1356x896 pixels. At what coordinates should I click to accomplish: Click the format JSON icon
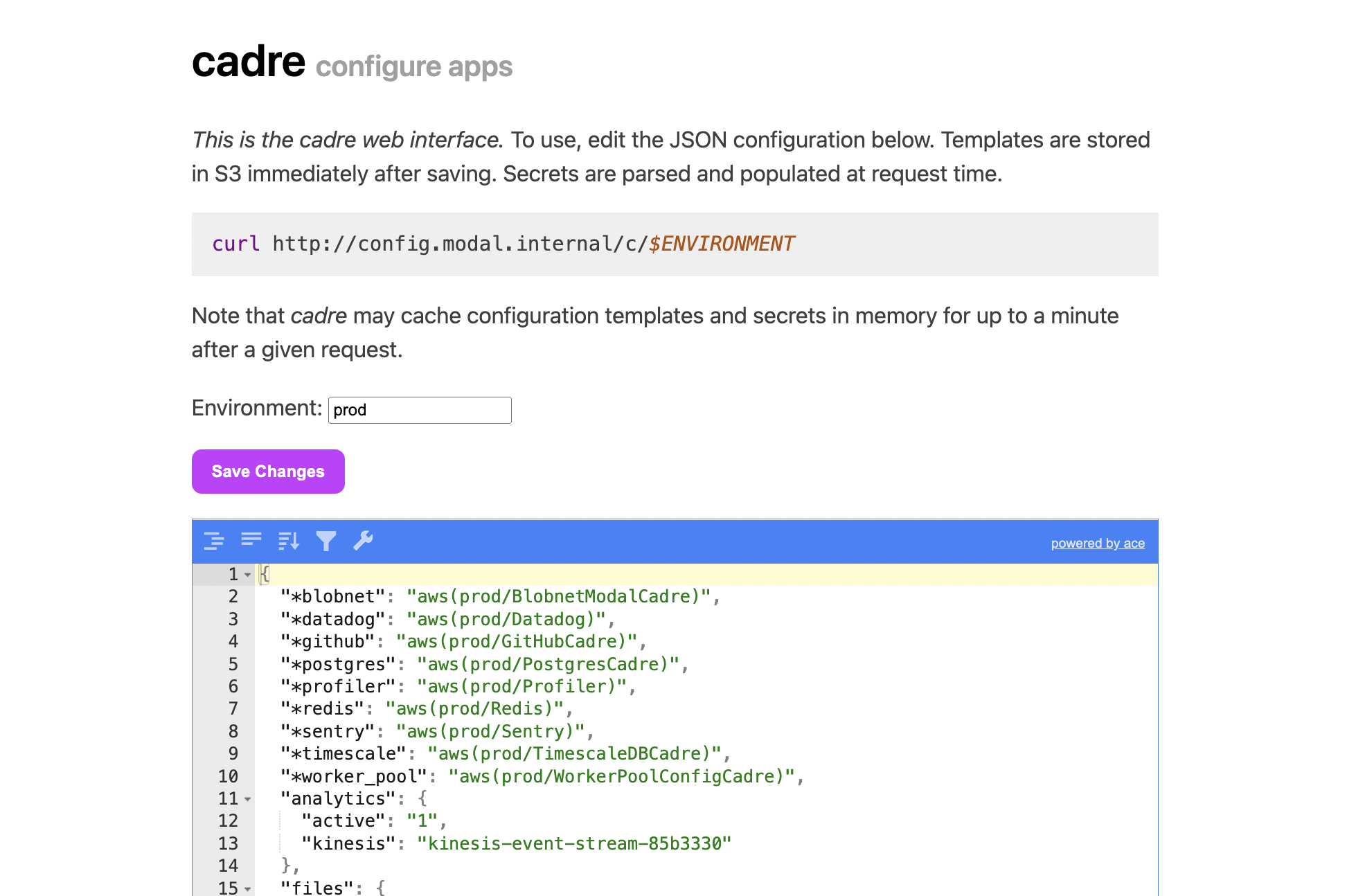pyautogui.click(x=214, y=541)
